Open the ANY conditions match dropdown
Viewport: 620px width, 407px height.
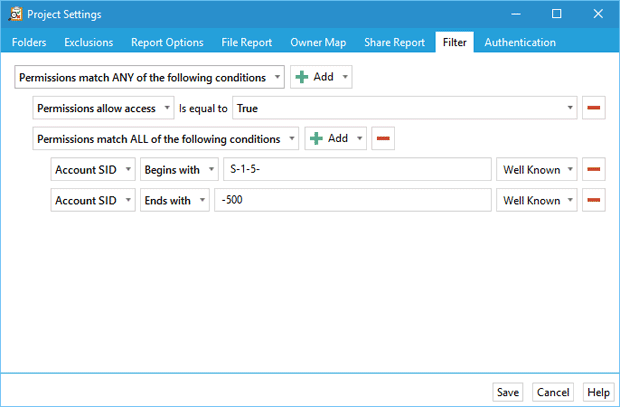149,77
